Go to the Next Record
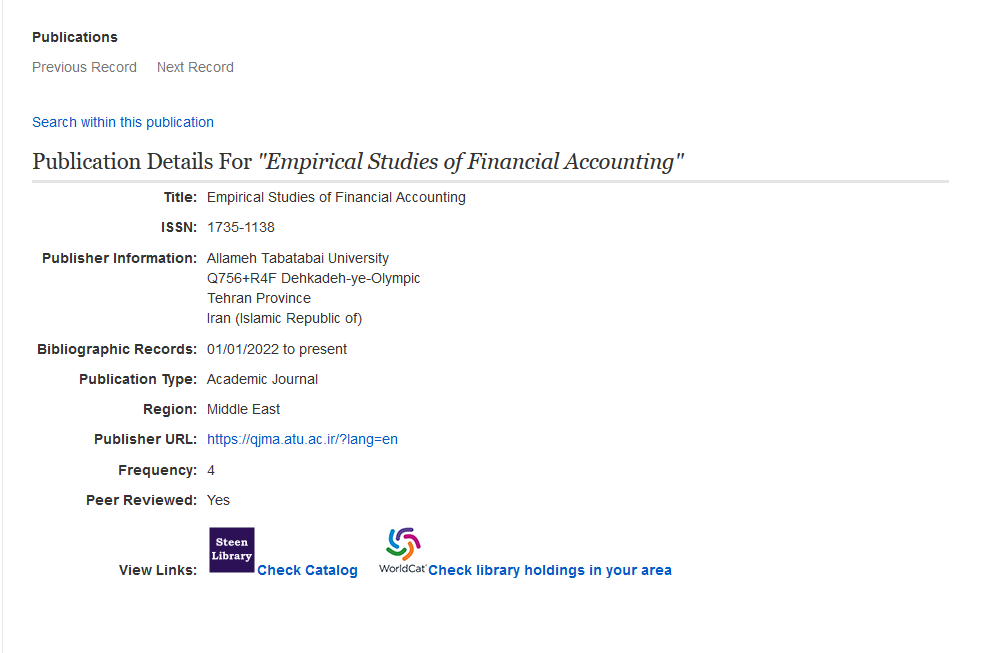986x653 pixels. (195, 67)
